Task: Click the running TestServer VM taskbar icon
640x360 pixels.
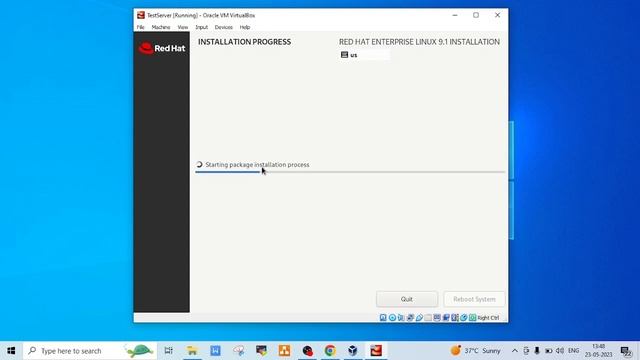Action: click(x=376, y=351)
